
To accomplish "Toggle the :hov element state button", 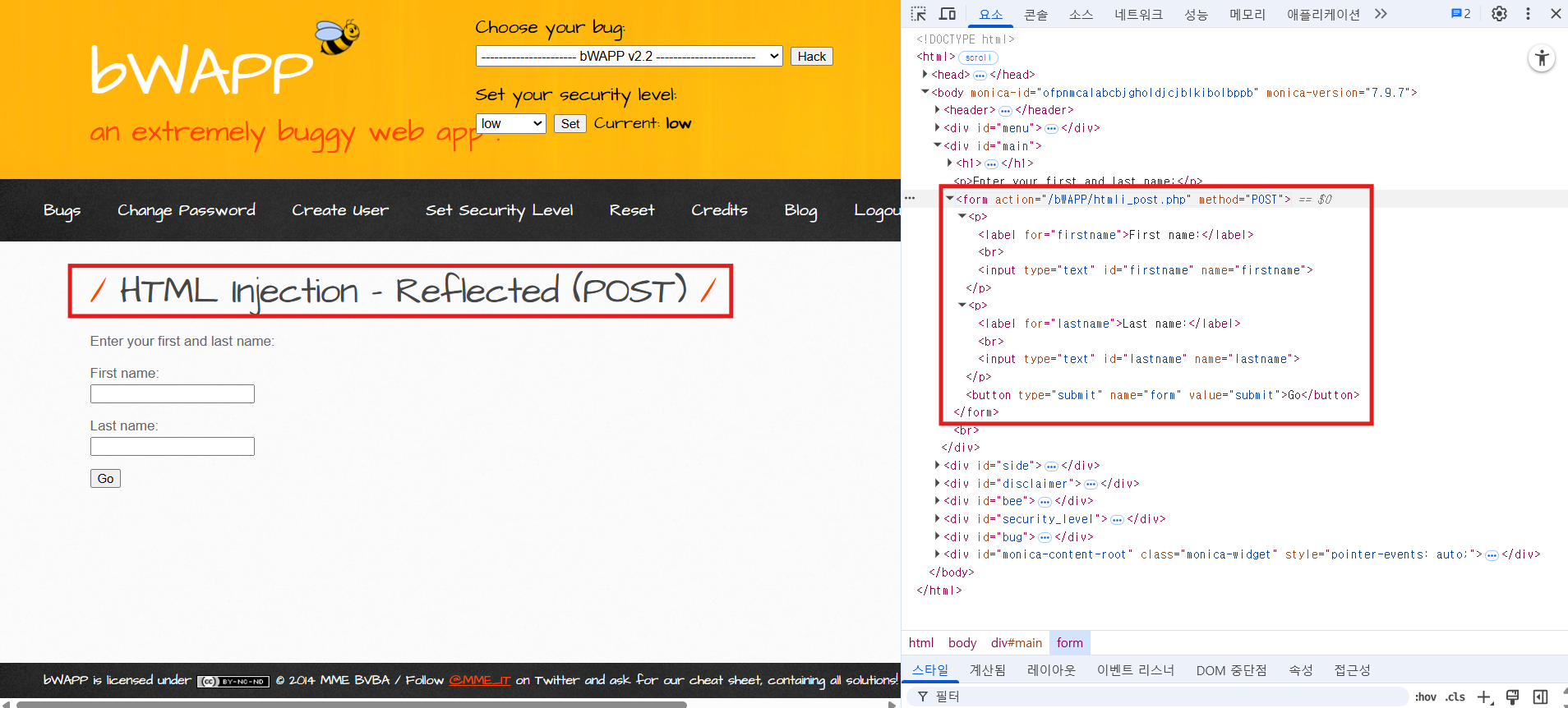I will tap(1426, 697).
